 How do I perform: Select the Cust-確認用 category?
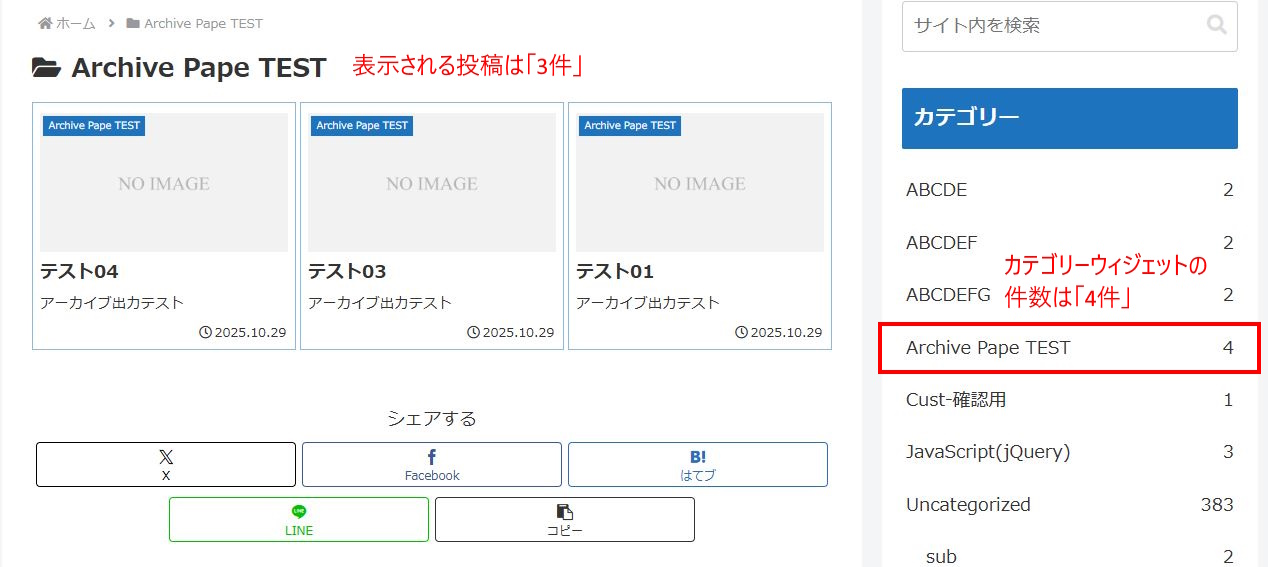[x=956, y=400]
